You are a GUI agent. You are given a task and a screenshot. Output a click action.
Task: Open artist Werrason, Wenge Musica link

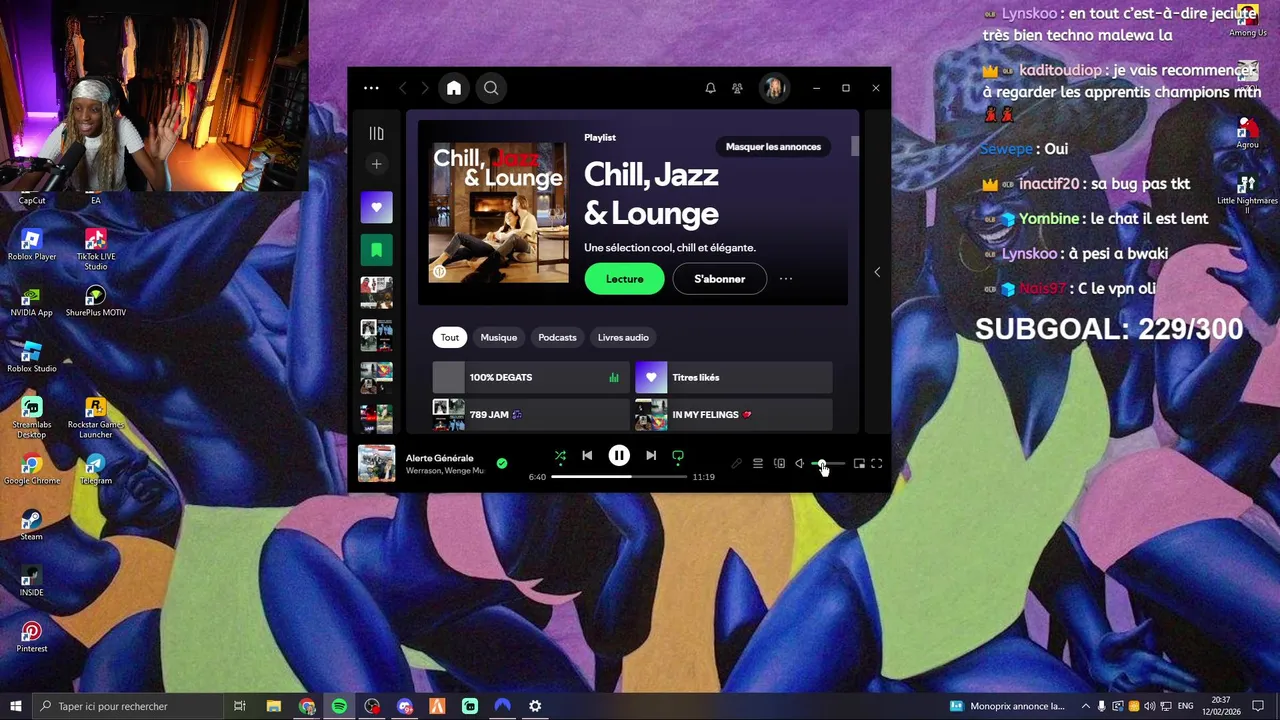pos(445,471)
